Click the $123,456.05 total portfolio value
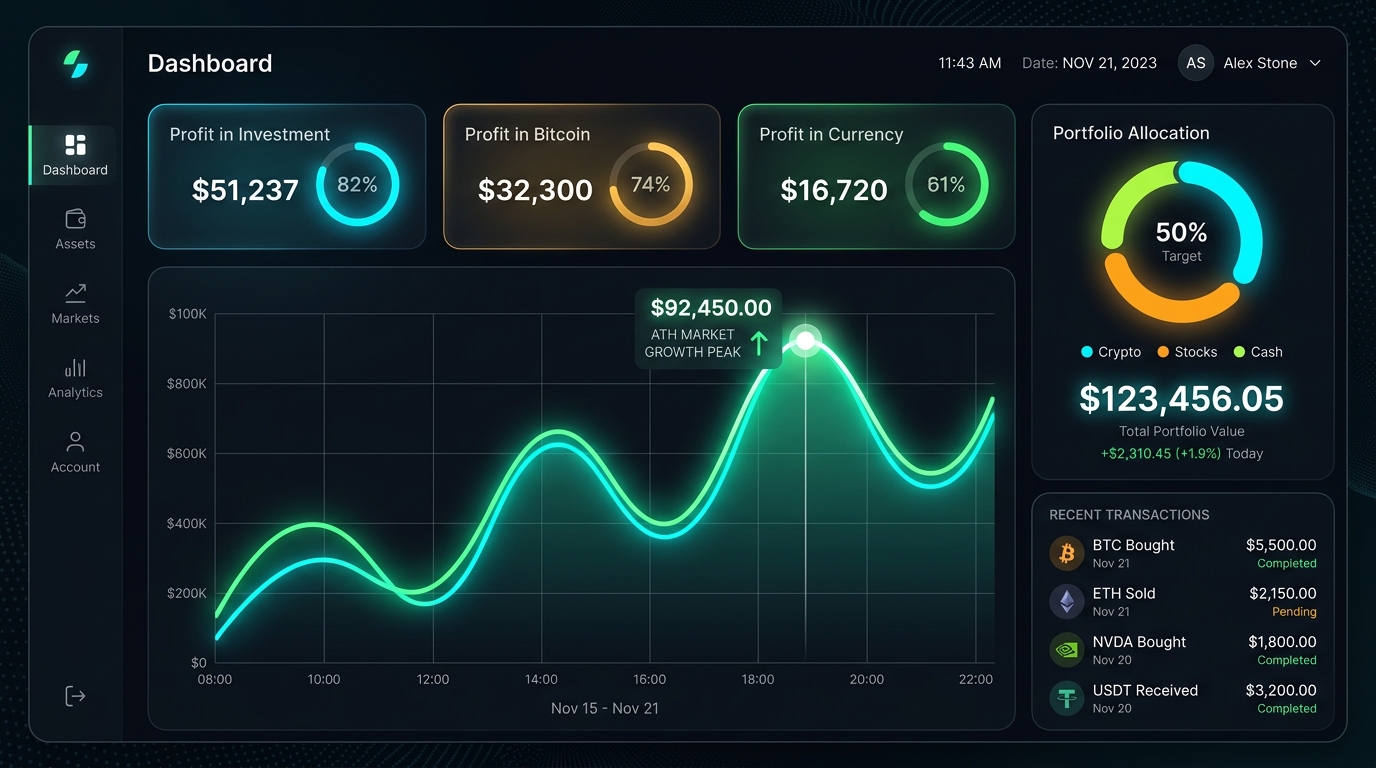The height and width of the screenshot is (768, 1376). point(1182,399)
